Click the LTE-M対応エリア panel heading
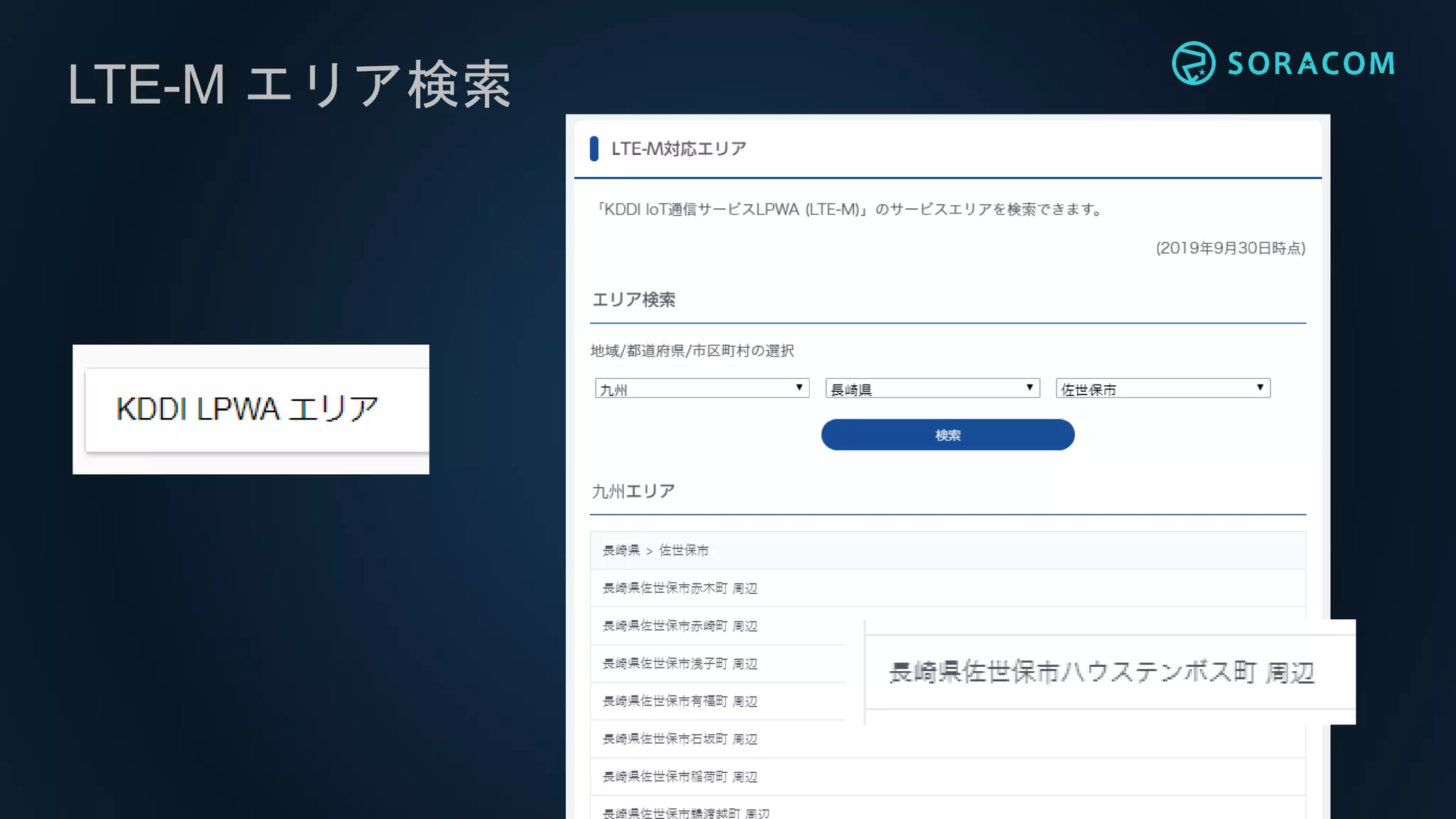 (x=678, y=149)
